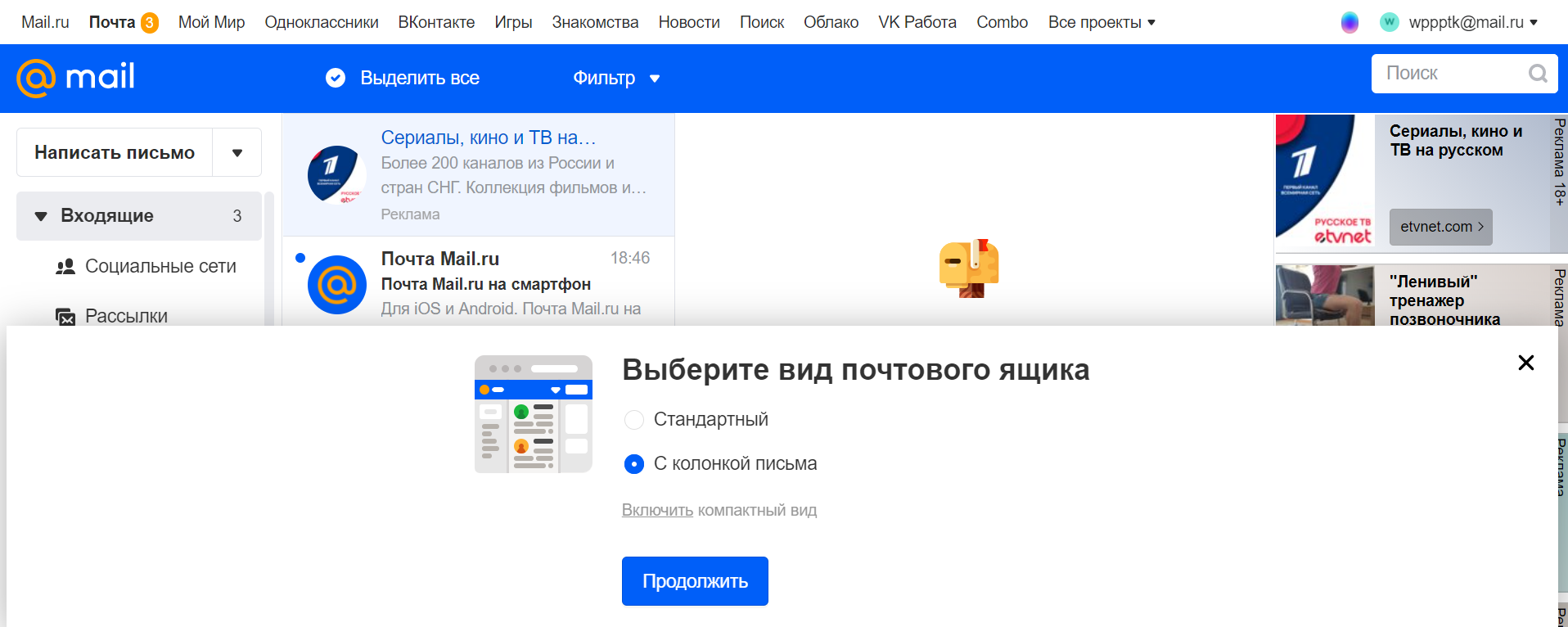Open the Все проекты dropdown
This screenshot has width=1568, height=627.
[x=1102, y=22]
